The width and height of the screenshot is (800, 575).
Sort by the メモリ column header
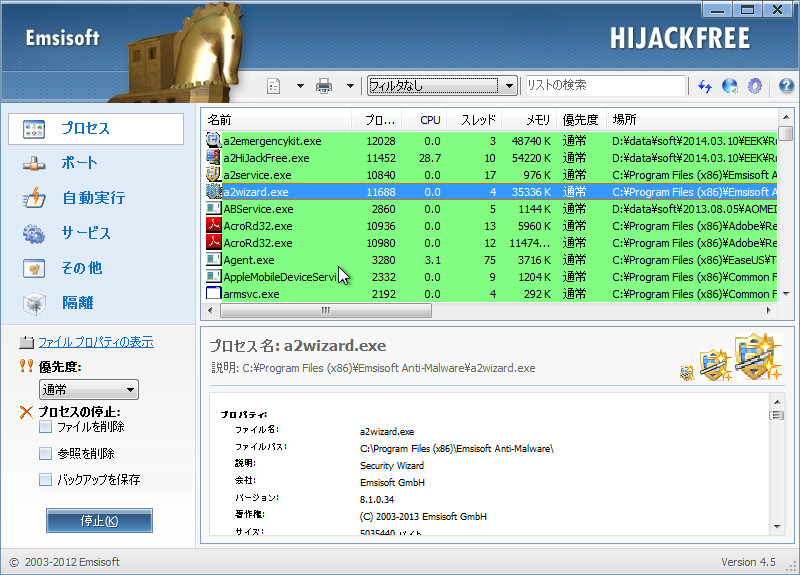[x=529, y=120]
